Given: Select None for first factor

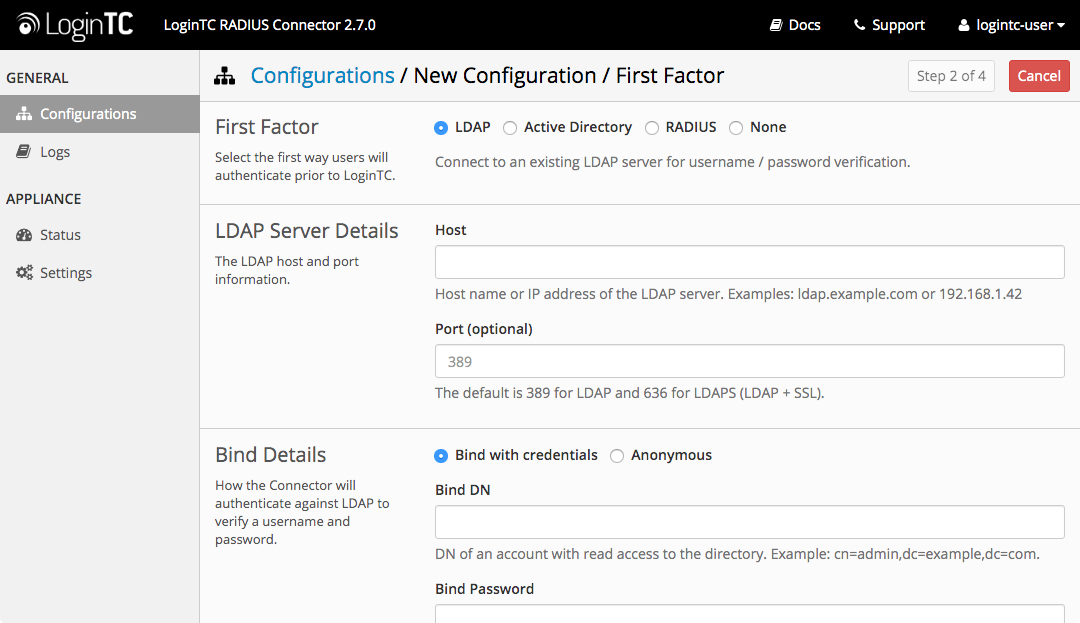Looking at the screenshot, I should pyautogui.click(x=736, y=128).
